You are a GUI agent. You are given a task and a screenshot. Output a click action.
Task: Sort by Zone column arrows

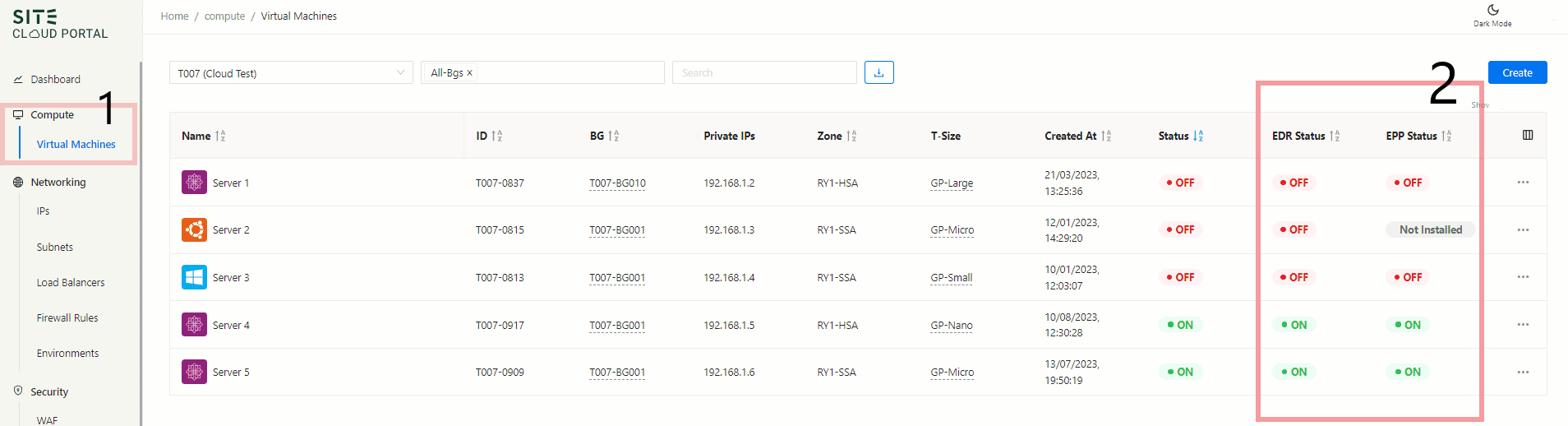click(851, 136)
